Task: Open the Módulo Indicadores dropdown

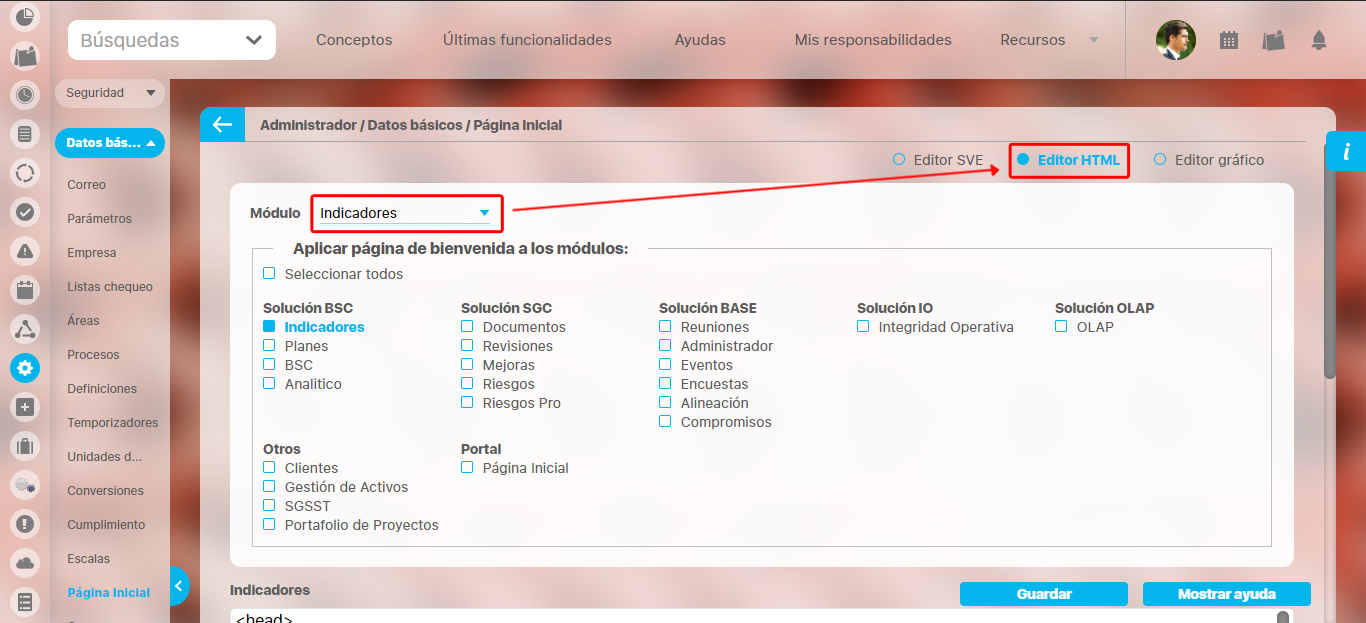Action: [x=405, y=213]
